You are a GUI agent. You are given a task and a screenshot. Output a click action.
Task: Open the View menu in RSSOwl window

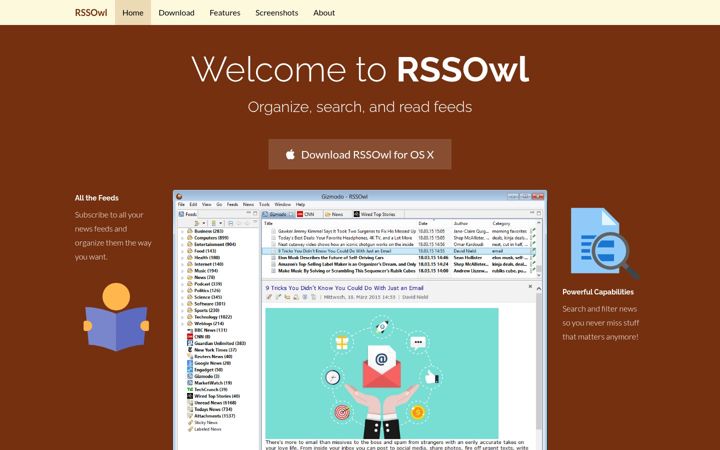[207, 204]
